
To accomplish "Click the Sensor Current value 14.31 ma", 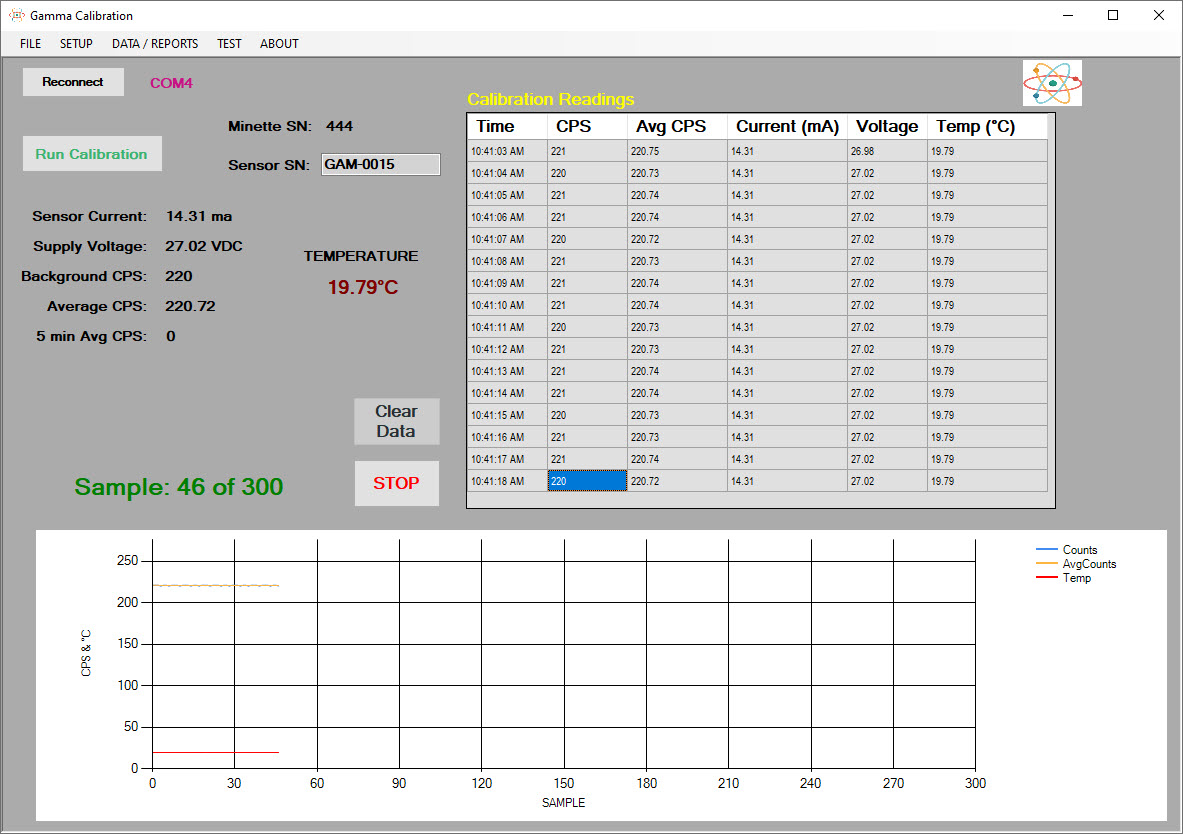I will [x=199, y=217].
